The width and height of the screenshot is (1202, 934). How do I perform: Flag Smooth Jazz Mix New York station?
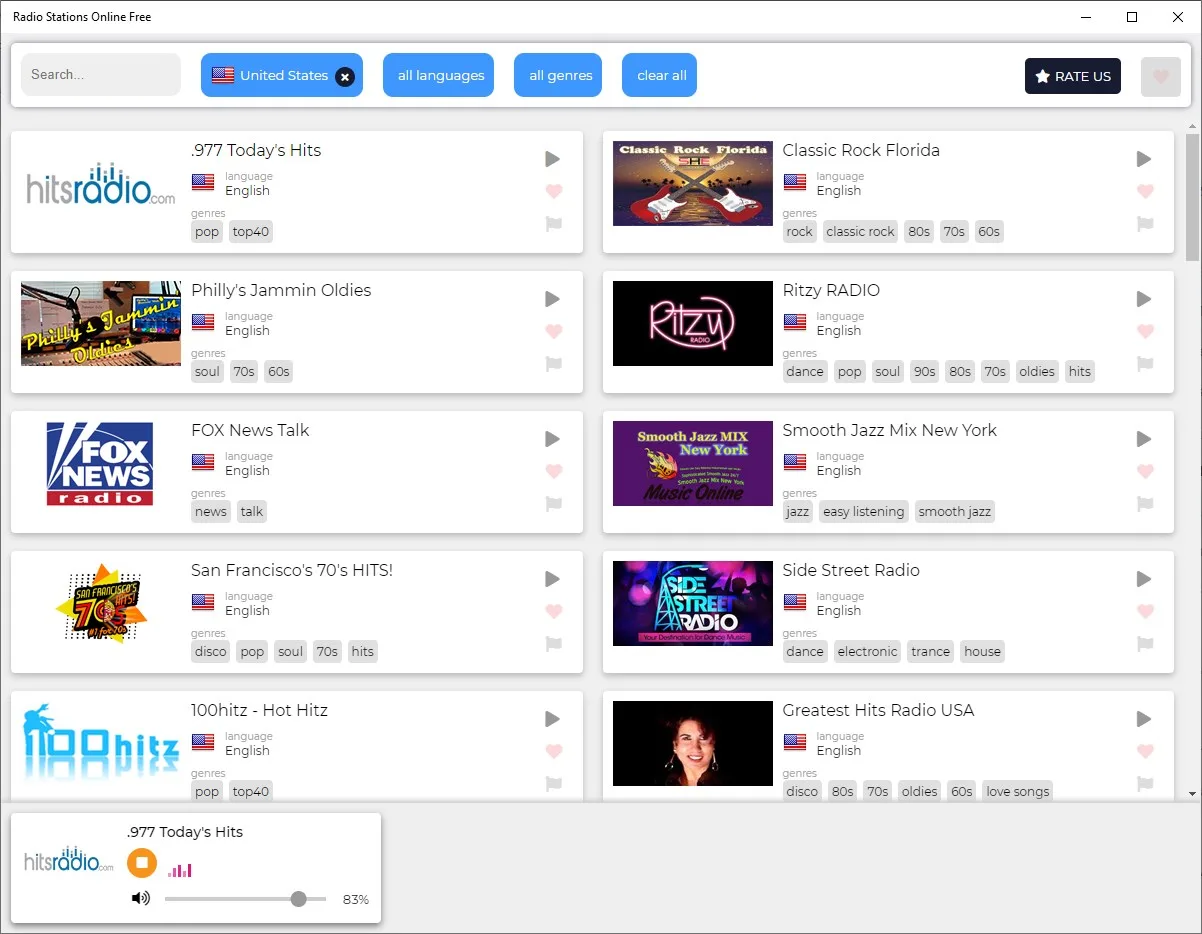coord(1145,504)
